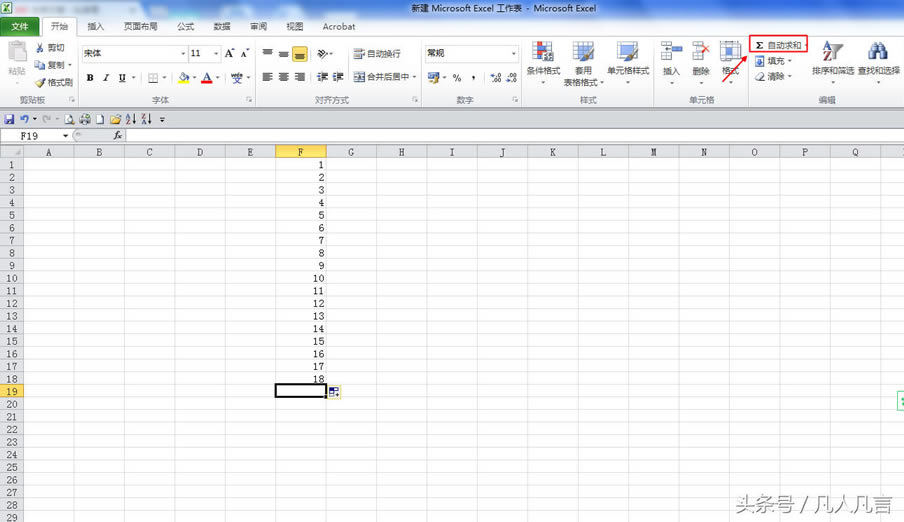Switch to the Page Layout tab
Viewport: 904px width, 522px height.
click(140, 27)
